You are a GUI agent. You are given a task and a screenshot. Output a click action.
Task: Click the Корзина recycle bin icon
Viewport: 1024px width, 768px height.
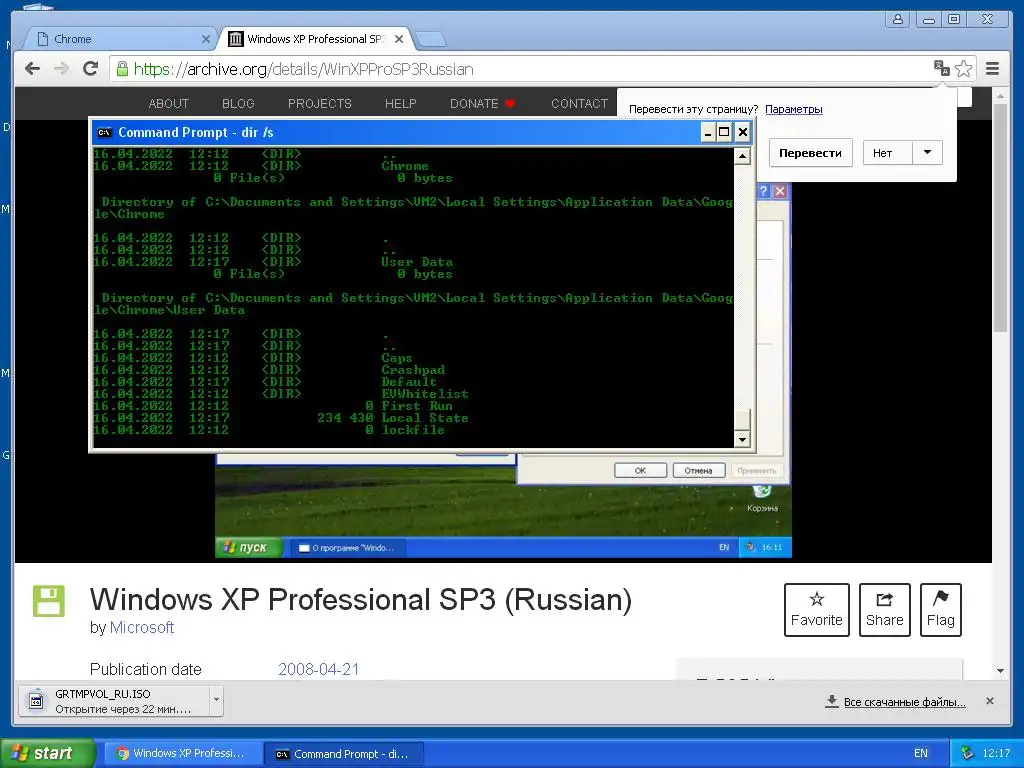(x=761, y=498)
